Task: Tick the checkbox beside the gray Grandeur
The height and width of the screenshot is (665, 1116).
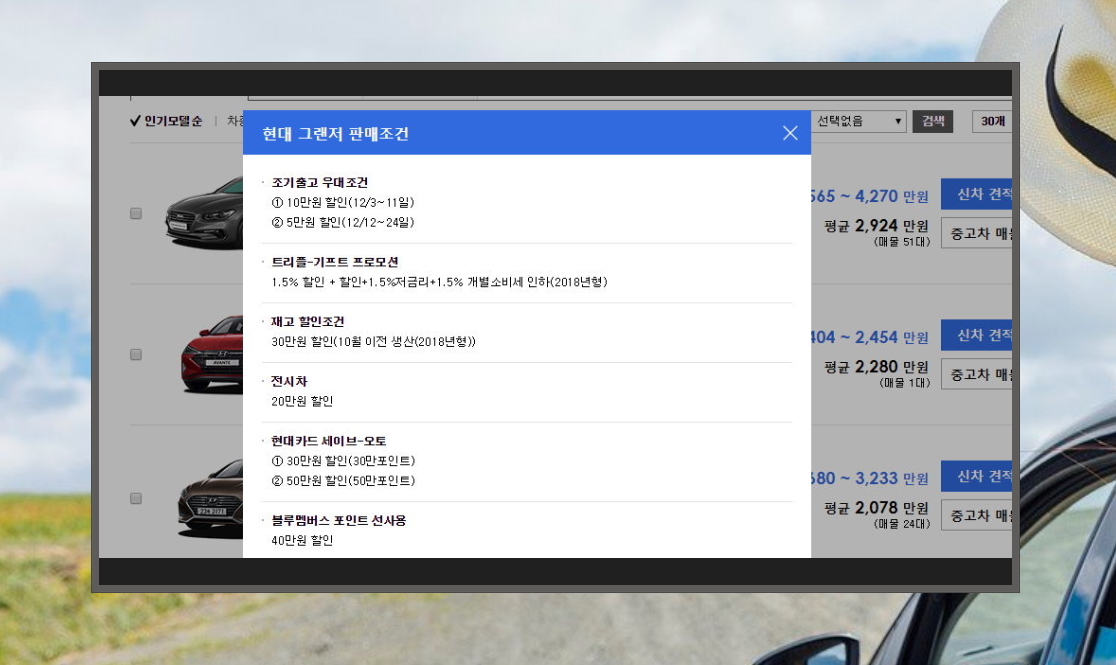Action: click(136, 214)
